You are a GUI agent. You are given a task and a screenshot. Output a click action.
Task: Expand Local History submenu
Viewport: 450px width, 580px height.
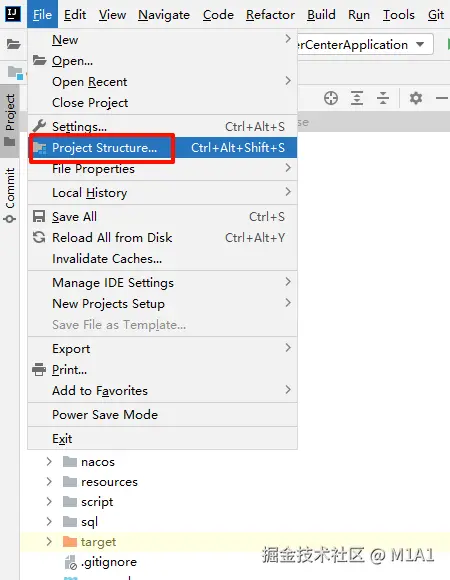(x=162, y=192)
